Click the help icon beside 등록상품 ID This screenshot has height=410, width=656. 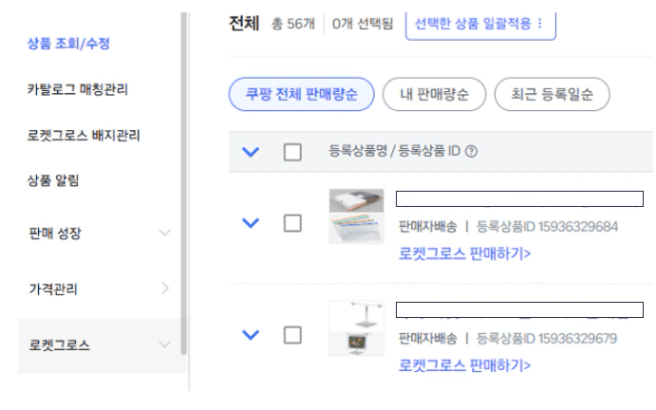[x=470, y=152]
